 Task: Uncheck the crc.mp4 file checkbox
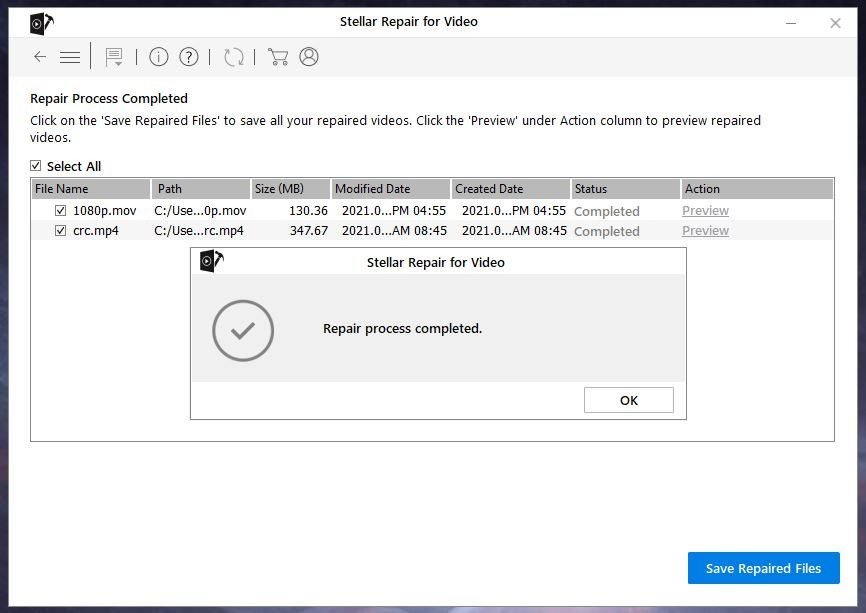coord(60,231)
